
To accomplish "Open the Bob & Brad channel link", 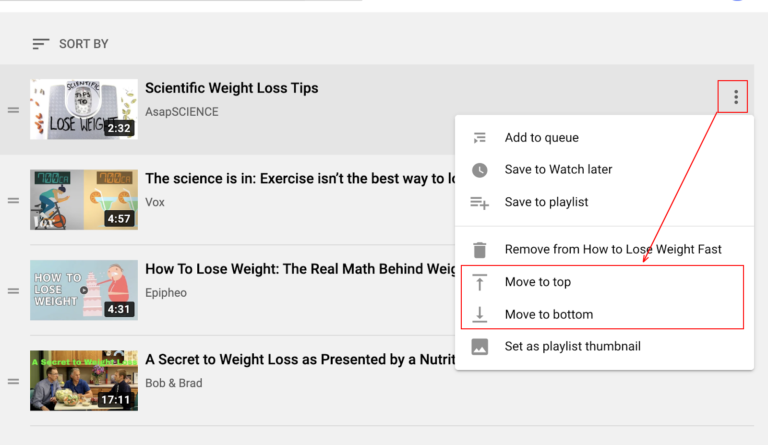I will coord(174,383).
